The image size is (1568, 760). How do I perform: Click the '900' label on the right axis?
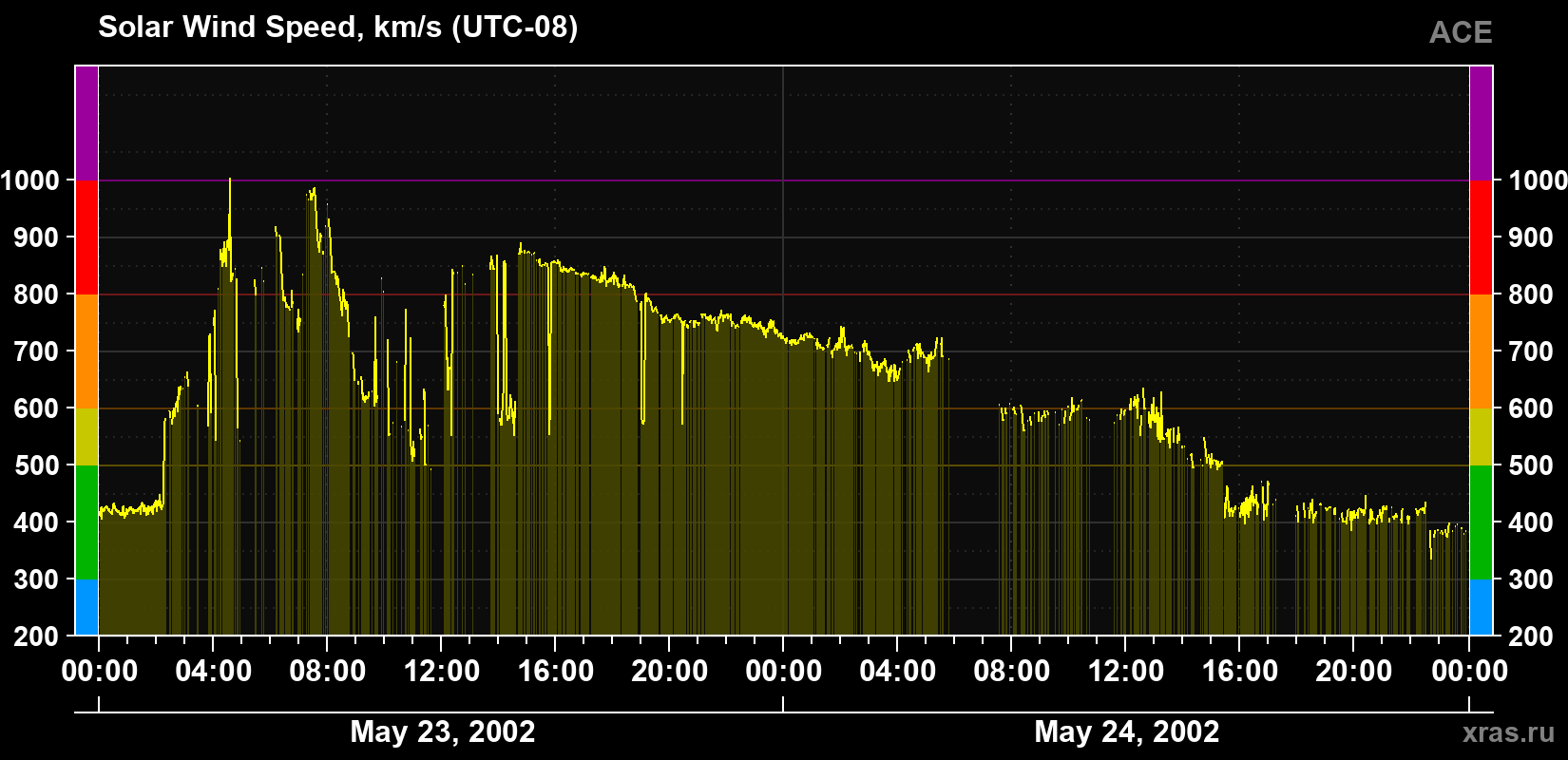(x=1531, y=237)
